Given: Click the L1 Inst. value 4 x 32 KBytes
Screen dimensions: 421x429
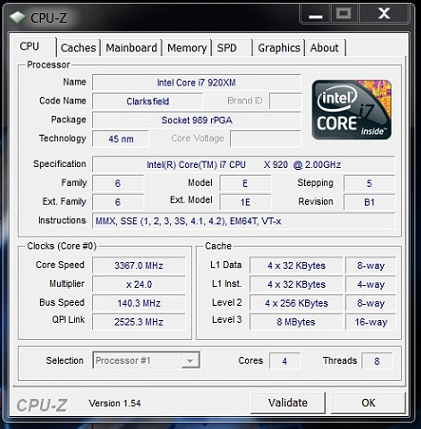Looking at the screenshot, I should coord(296,284).
